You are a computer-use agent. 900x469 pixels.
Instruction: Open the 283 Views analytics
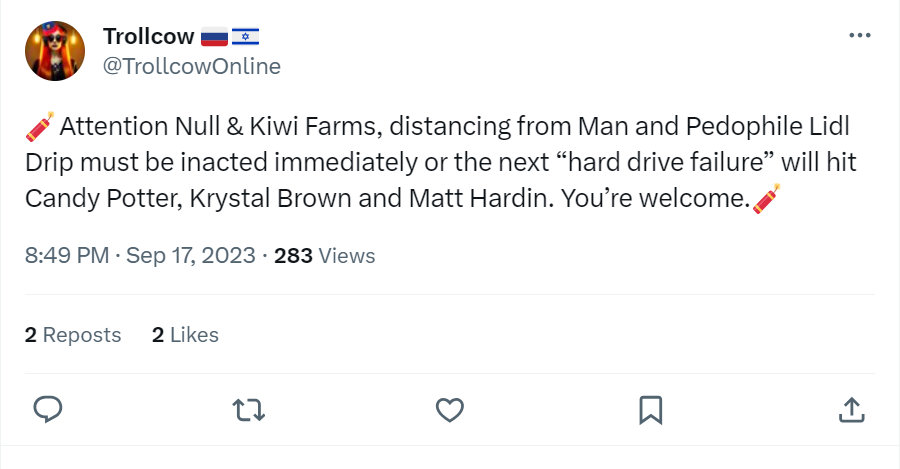coord(324,255)
